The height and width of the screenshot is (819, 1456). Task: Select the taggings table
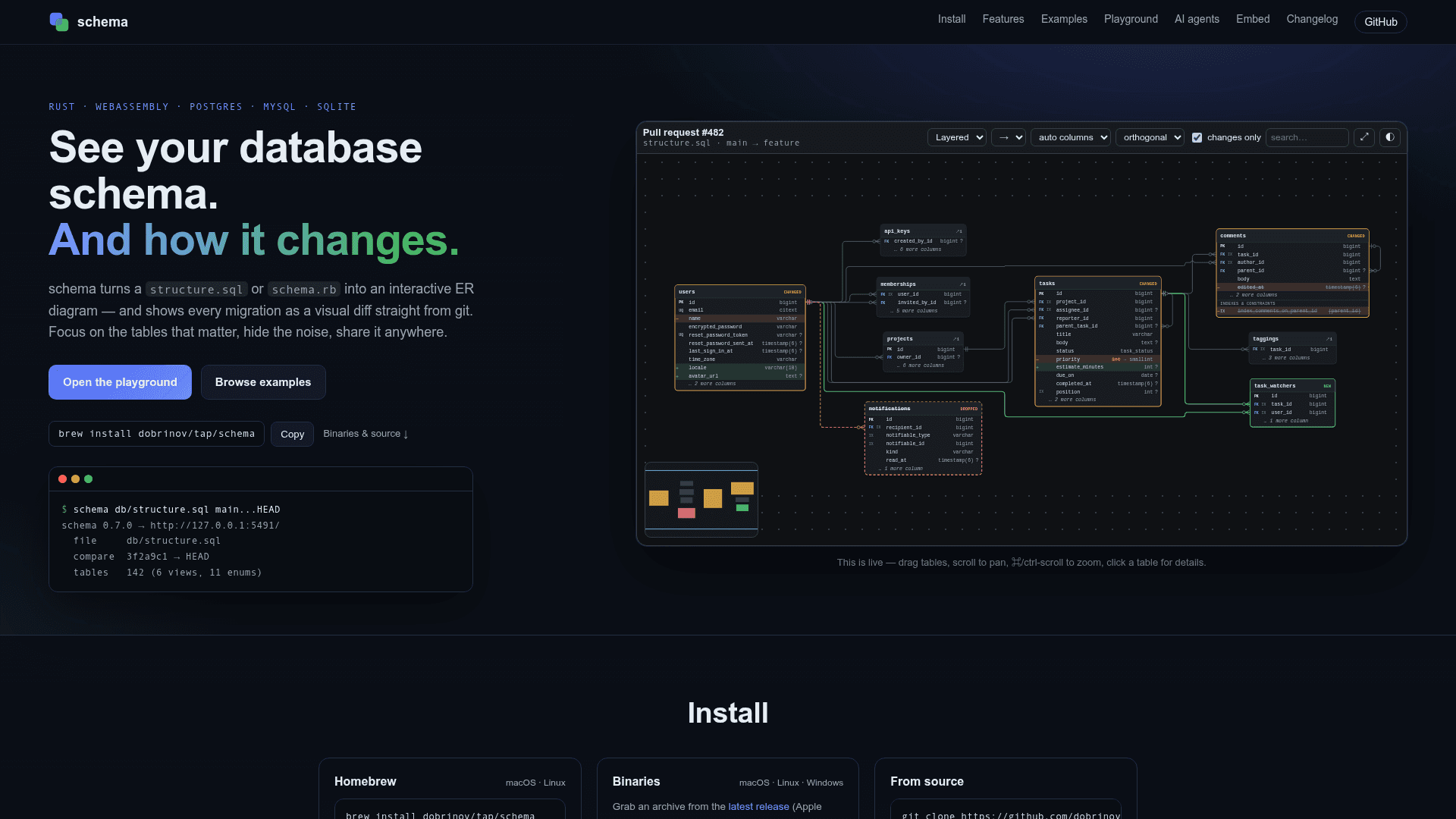pyautogui.click(x=1293, y=348)
